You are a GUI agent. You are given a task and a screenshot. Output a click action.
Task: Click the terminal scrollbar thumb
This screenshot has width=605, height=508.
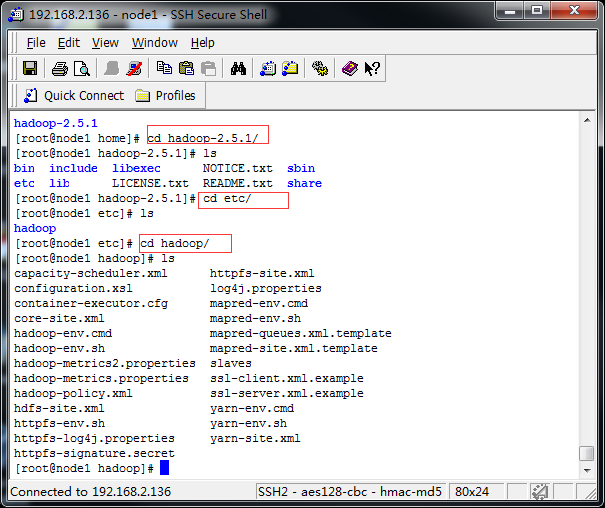[x=586, y=453]
